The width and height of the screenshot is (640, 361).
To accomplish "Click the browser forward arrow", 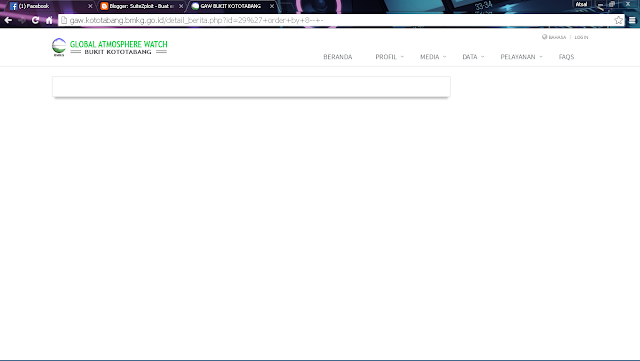I will (x=22, y=20).
